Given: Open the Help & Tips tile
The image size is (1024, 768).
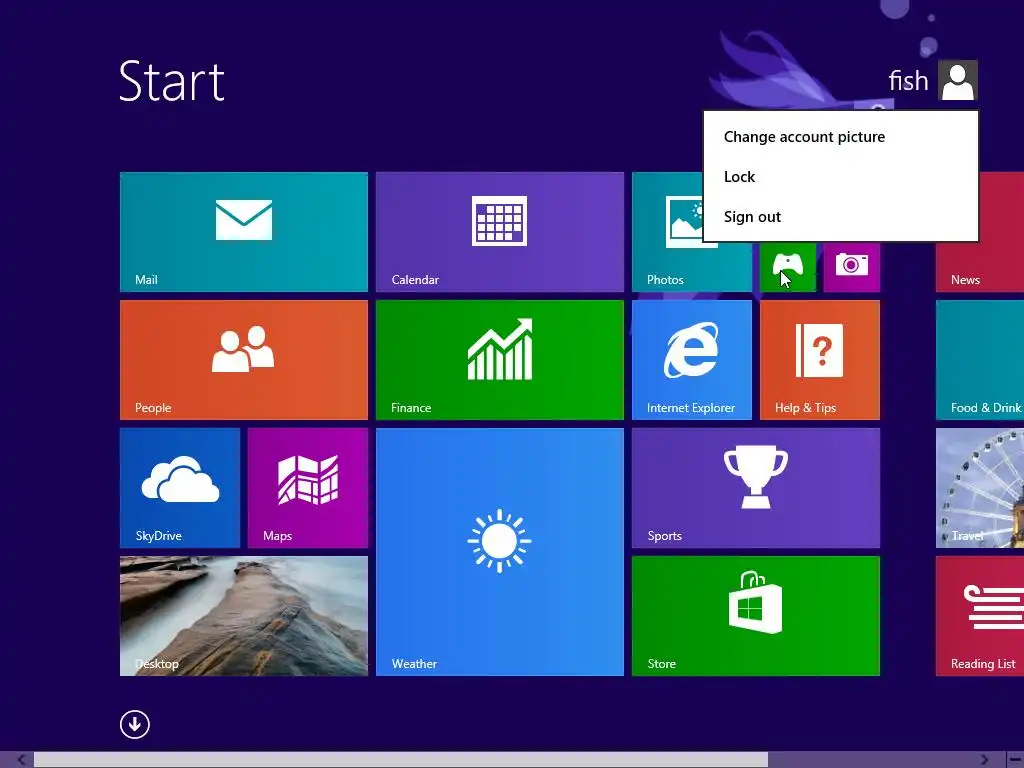Looking at the screenshot, I should pos(820,360).
